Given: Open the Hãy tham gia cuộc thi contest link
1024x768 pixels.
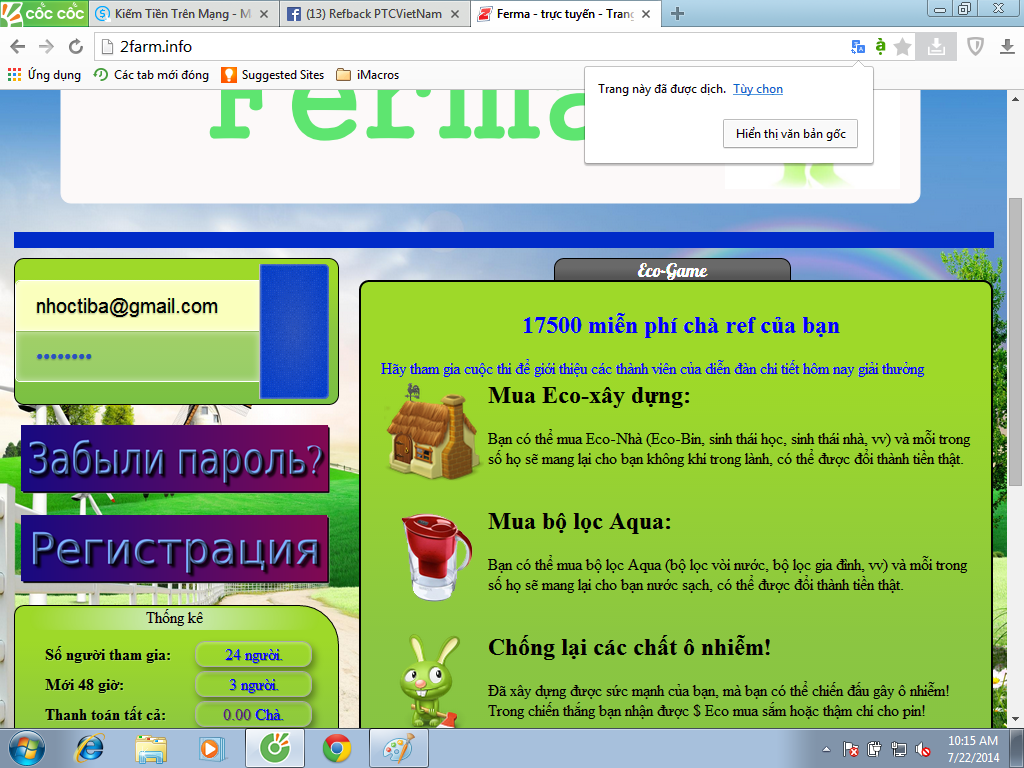Looking at the screenshot, I should click(652, 369).
